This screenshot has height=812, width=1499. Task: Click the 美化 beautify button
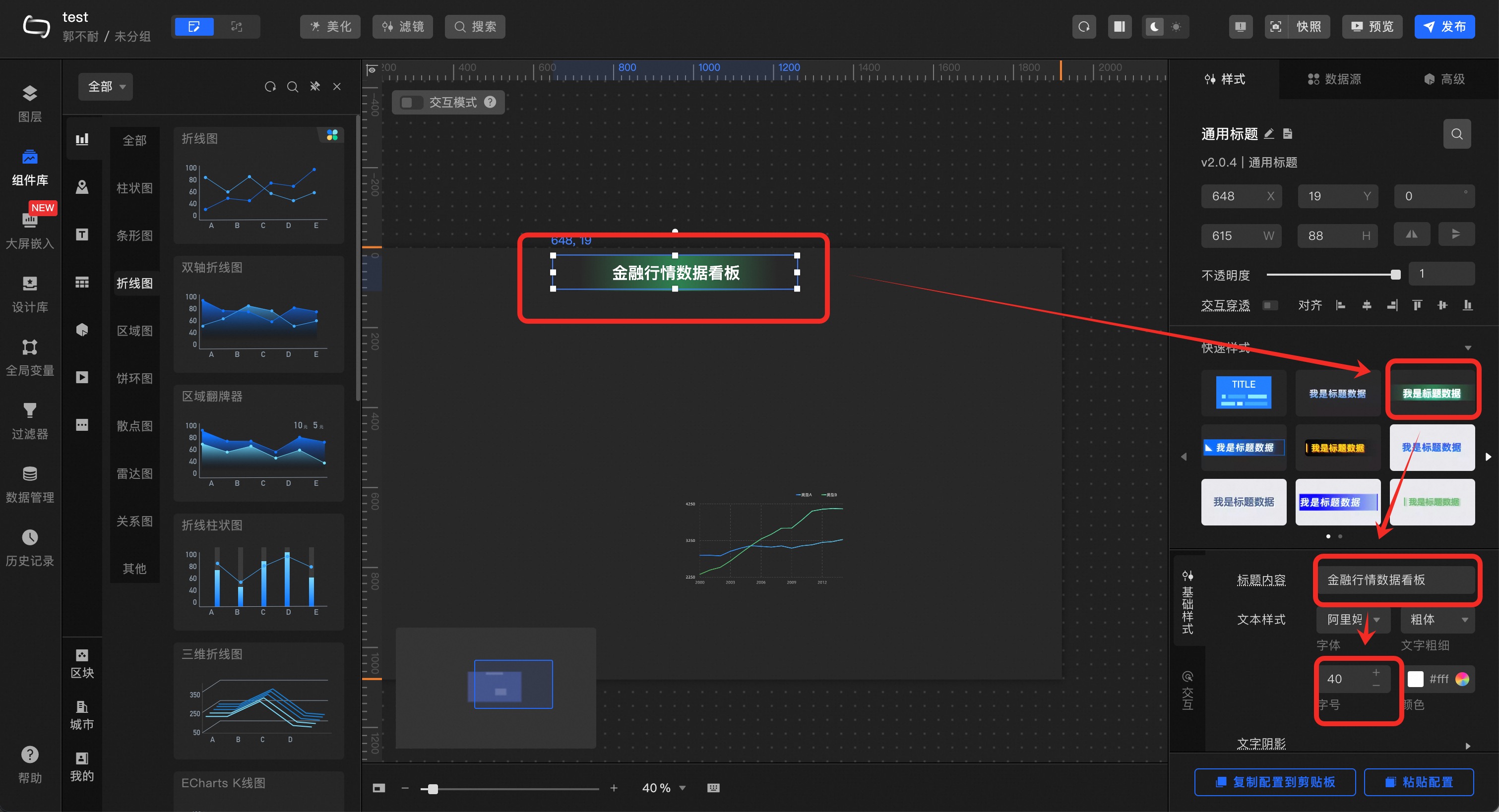330,27
